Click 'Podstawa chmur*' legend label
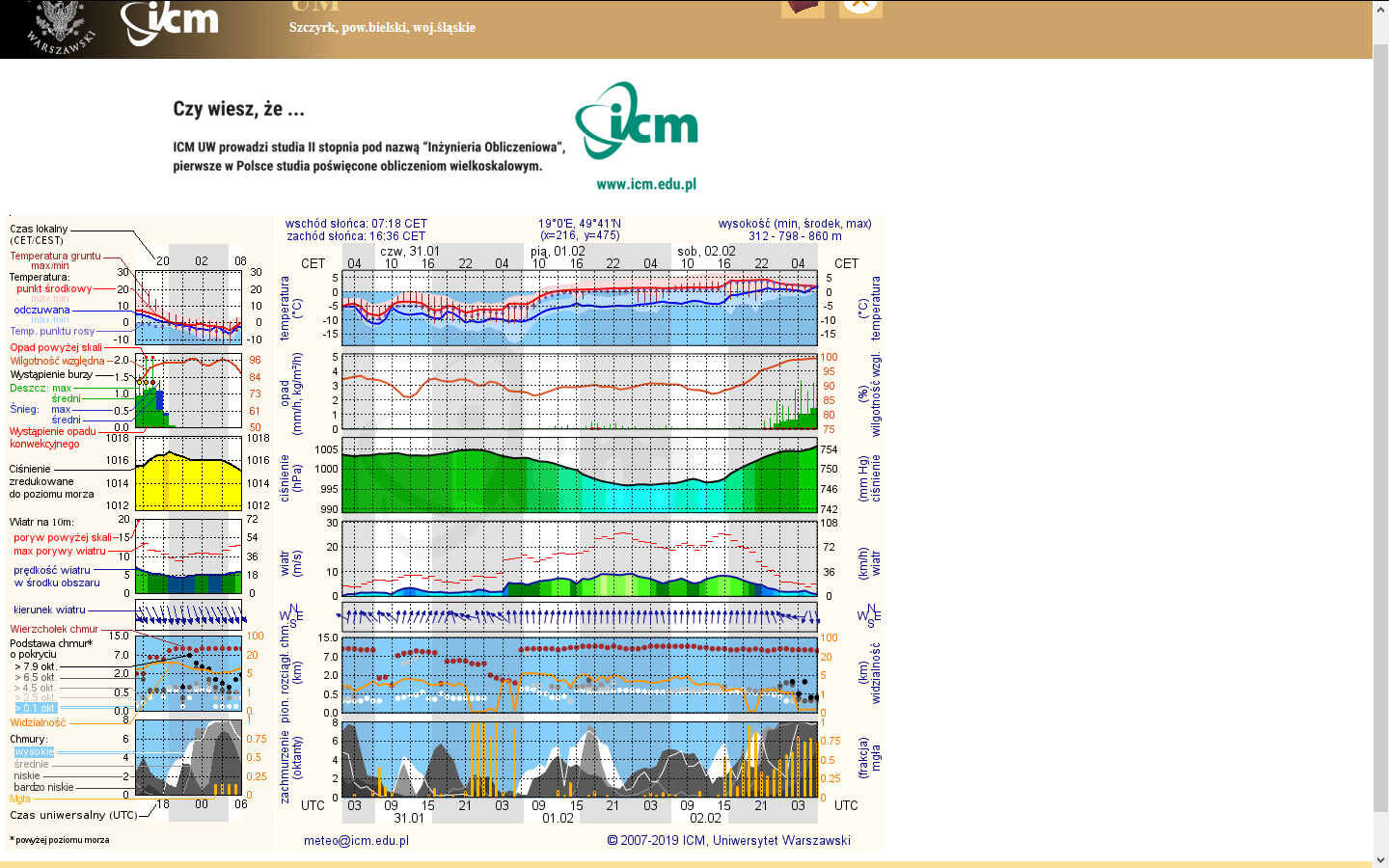 [x=51, y=643]
